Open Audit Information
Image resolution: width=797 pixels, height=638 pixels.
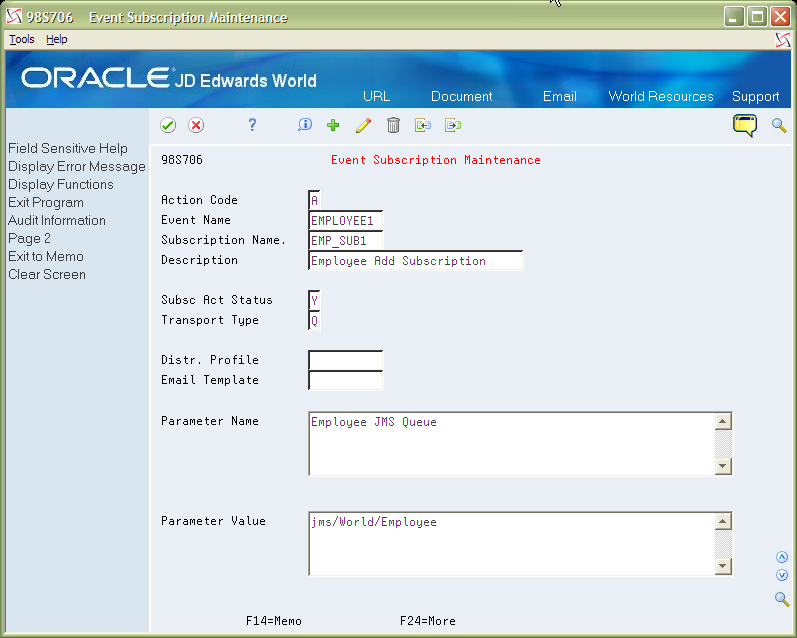point(57,220)
